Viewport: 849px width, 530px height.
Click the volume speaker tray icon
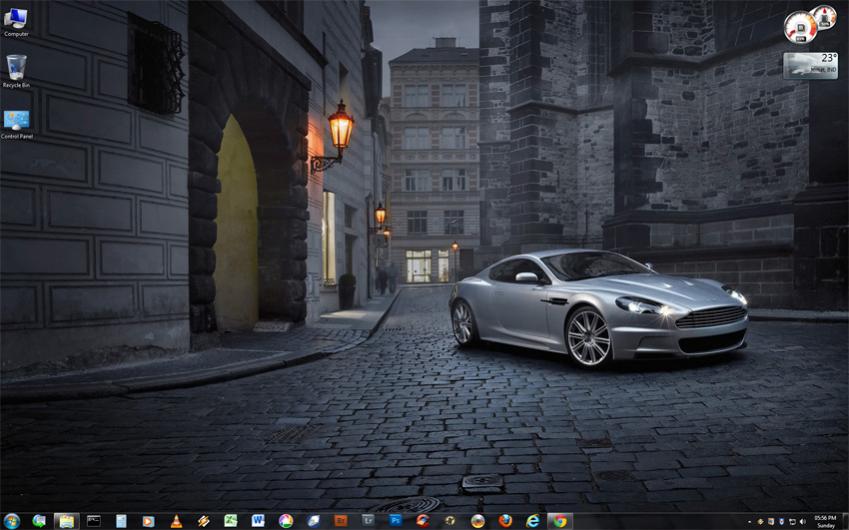point(804,522)
